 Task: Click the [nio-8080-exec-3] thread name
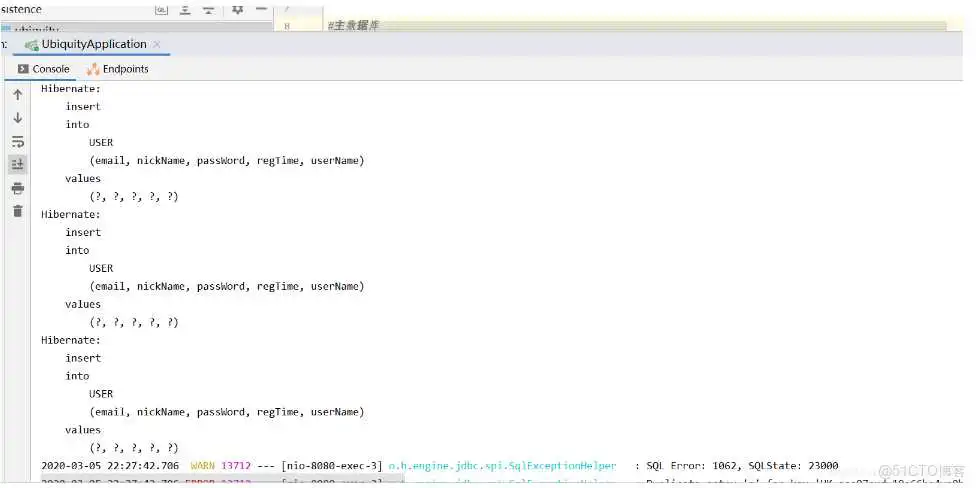[332, 466]
